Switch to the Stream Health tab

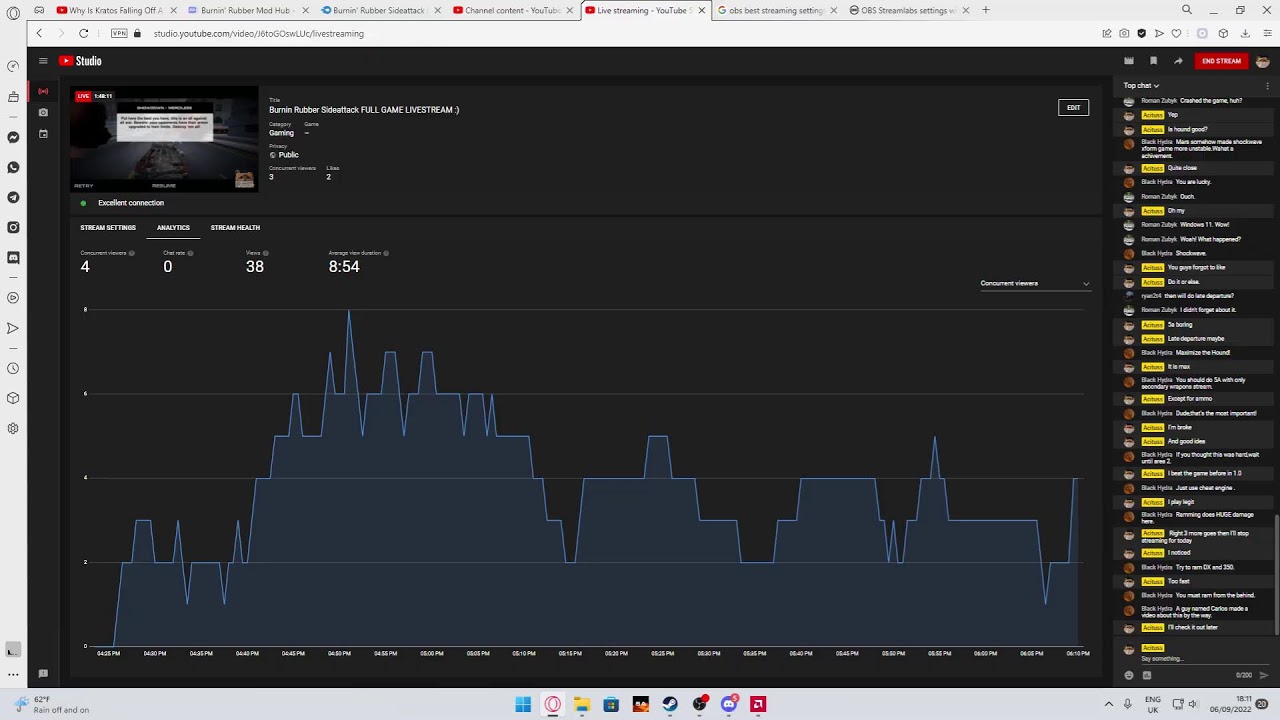tap(235, 227)
